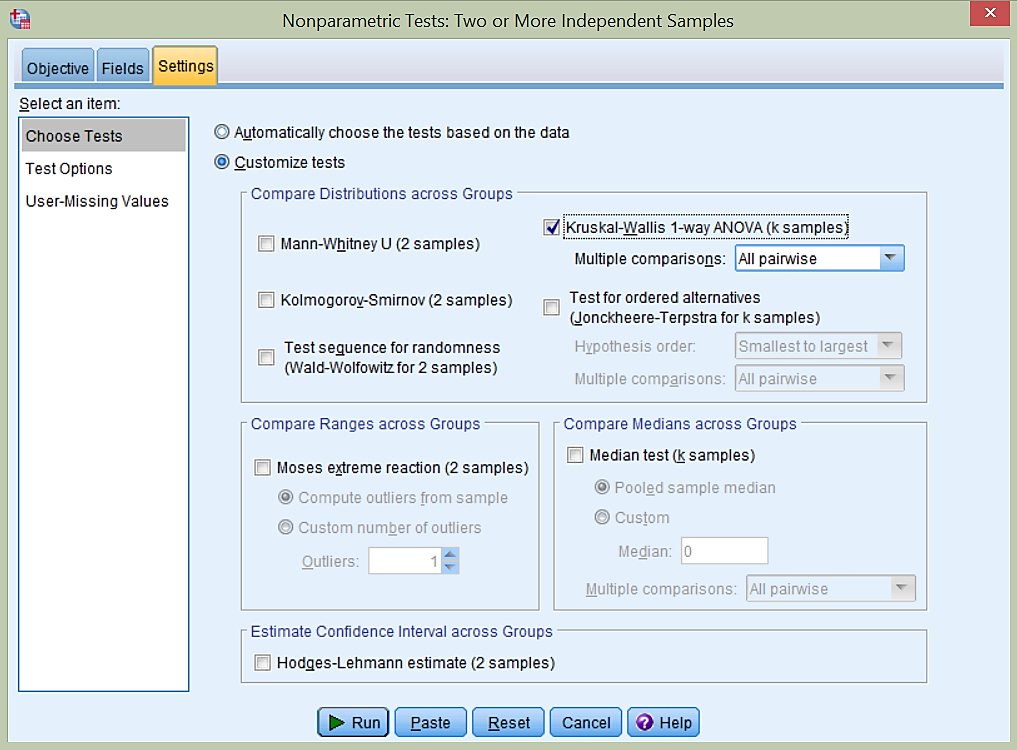Click the Reset button
Screen dimensions: 1017x750
click(508, 722)
